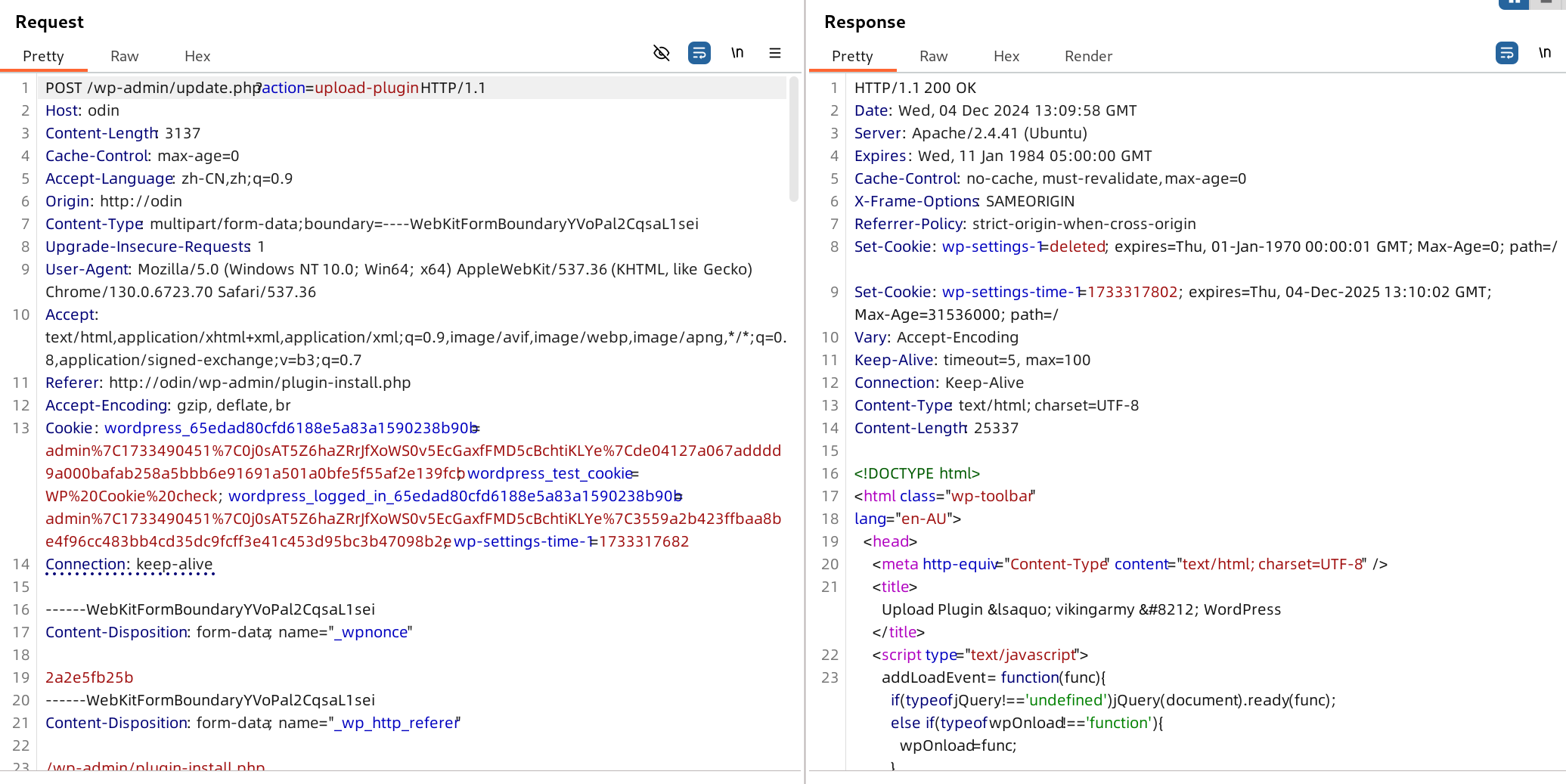
Task: Select the Keep-Alive timeout header
Action: point(972,360)
